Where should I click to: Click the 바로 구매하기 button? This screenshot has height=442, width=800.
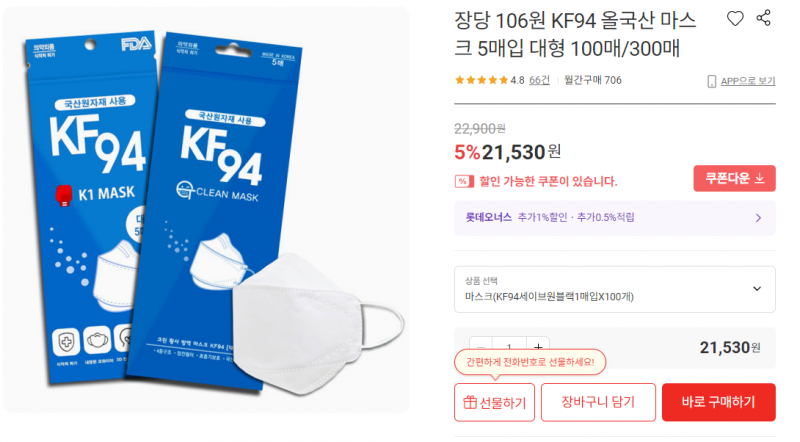point(718,402)
